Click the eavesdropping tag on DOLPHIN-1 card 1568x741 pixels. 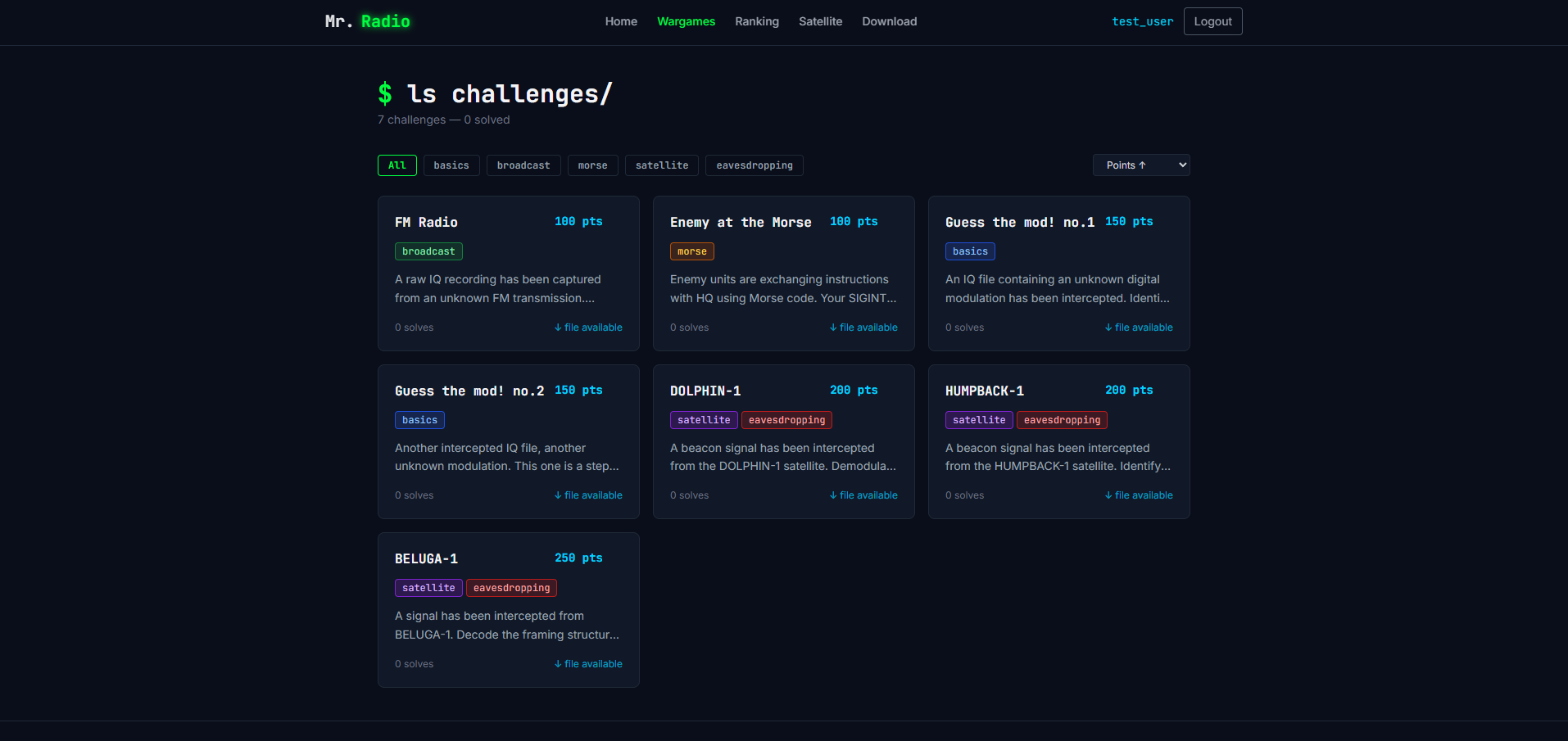(x=786, y=420)
